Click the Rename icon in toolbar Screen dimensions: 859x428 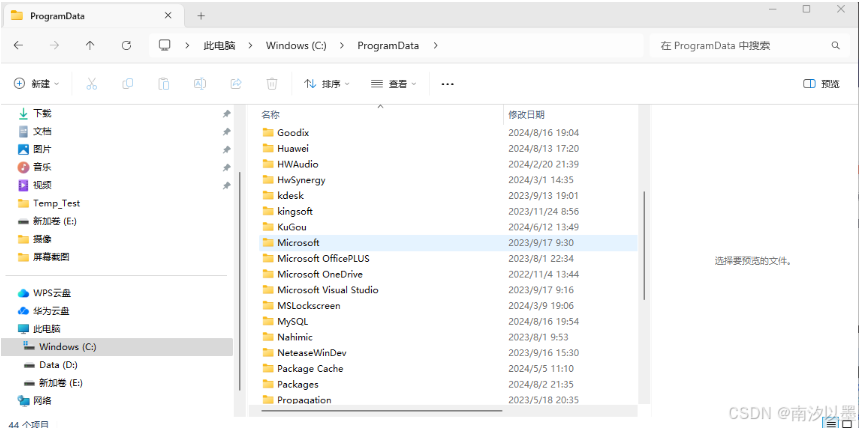point(200,84)
